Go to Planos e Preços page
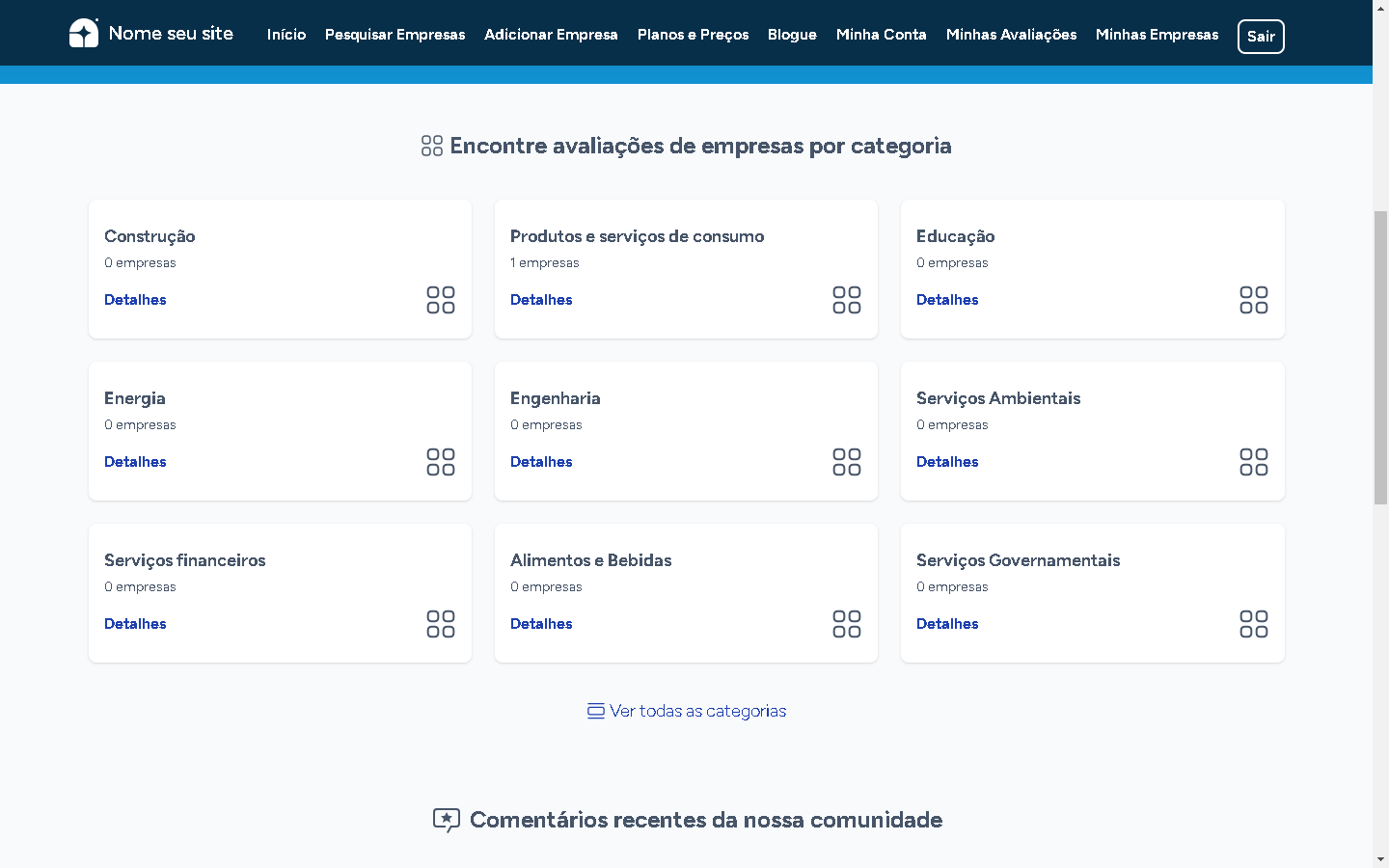This screenshot has width=1389, height=868. (x=693, y=35)
